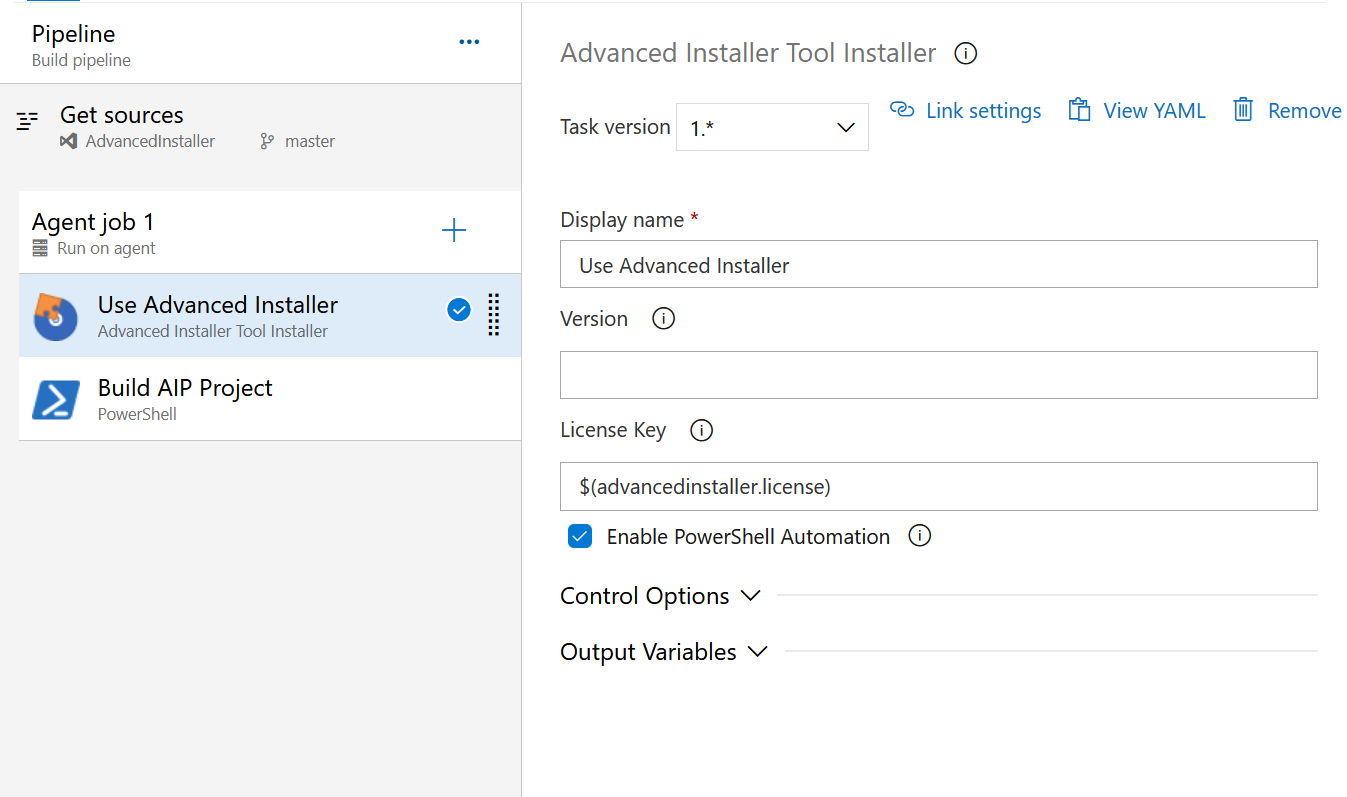The height and width of the screenshot is (797, 1347).
Task: Select the Pipeline header
Action: coord(260,45)
